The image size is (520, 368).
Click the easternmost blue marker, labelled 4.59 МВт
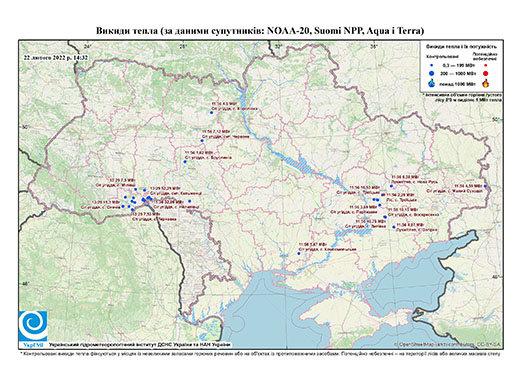tap(485, 186)
